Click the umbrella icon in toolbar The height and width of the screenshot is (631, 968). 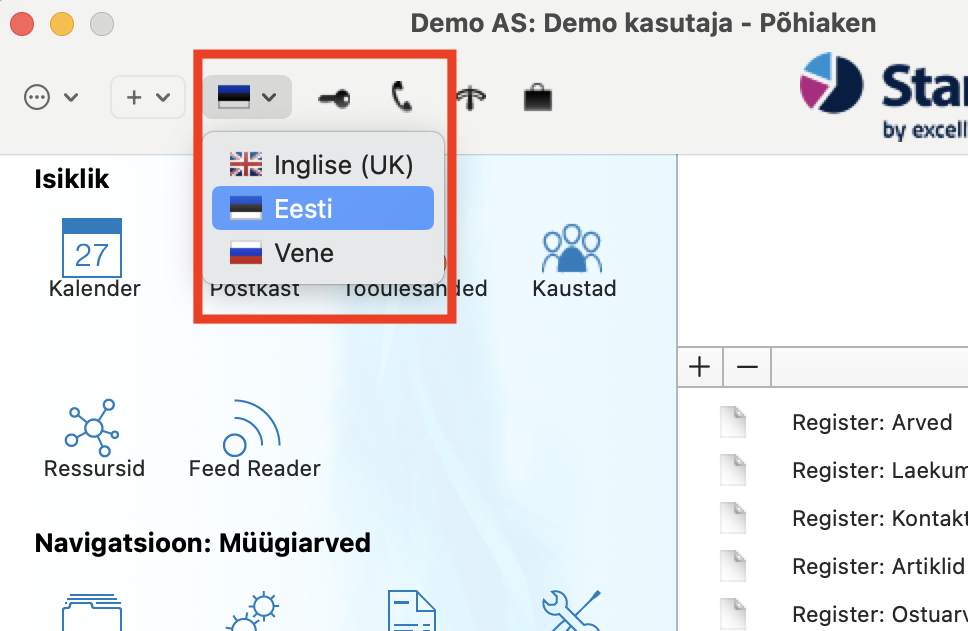click(470, 98)
